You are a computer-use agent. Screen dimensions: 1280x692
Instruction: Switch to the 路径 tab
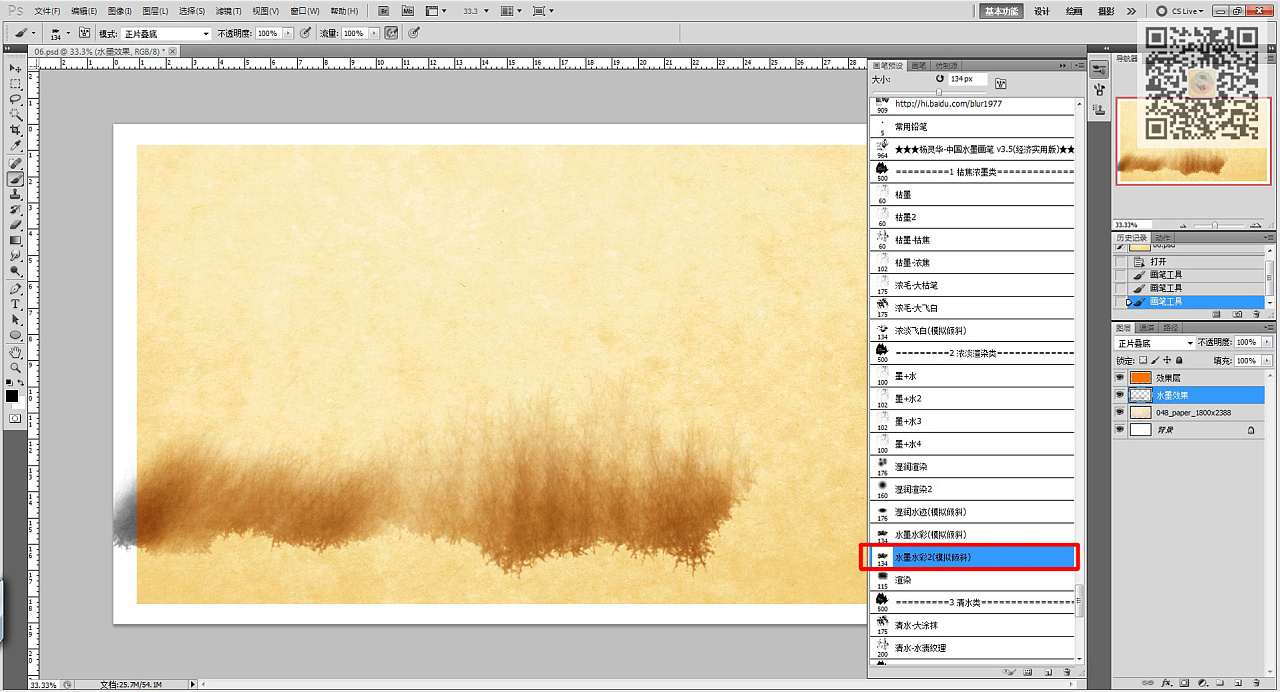[1171, 327]
